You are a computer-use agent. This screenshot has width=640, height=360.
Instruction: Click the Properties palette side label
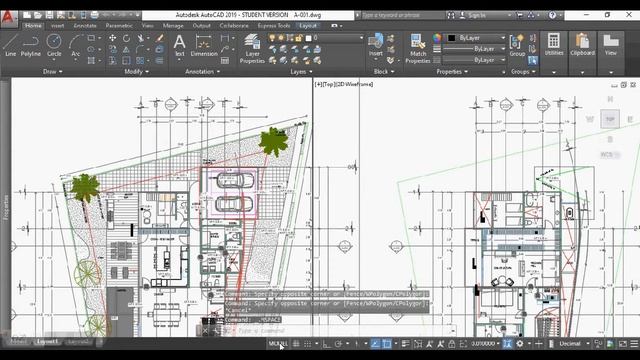click(6, 207)
